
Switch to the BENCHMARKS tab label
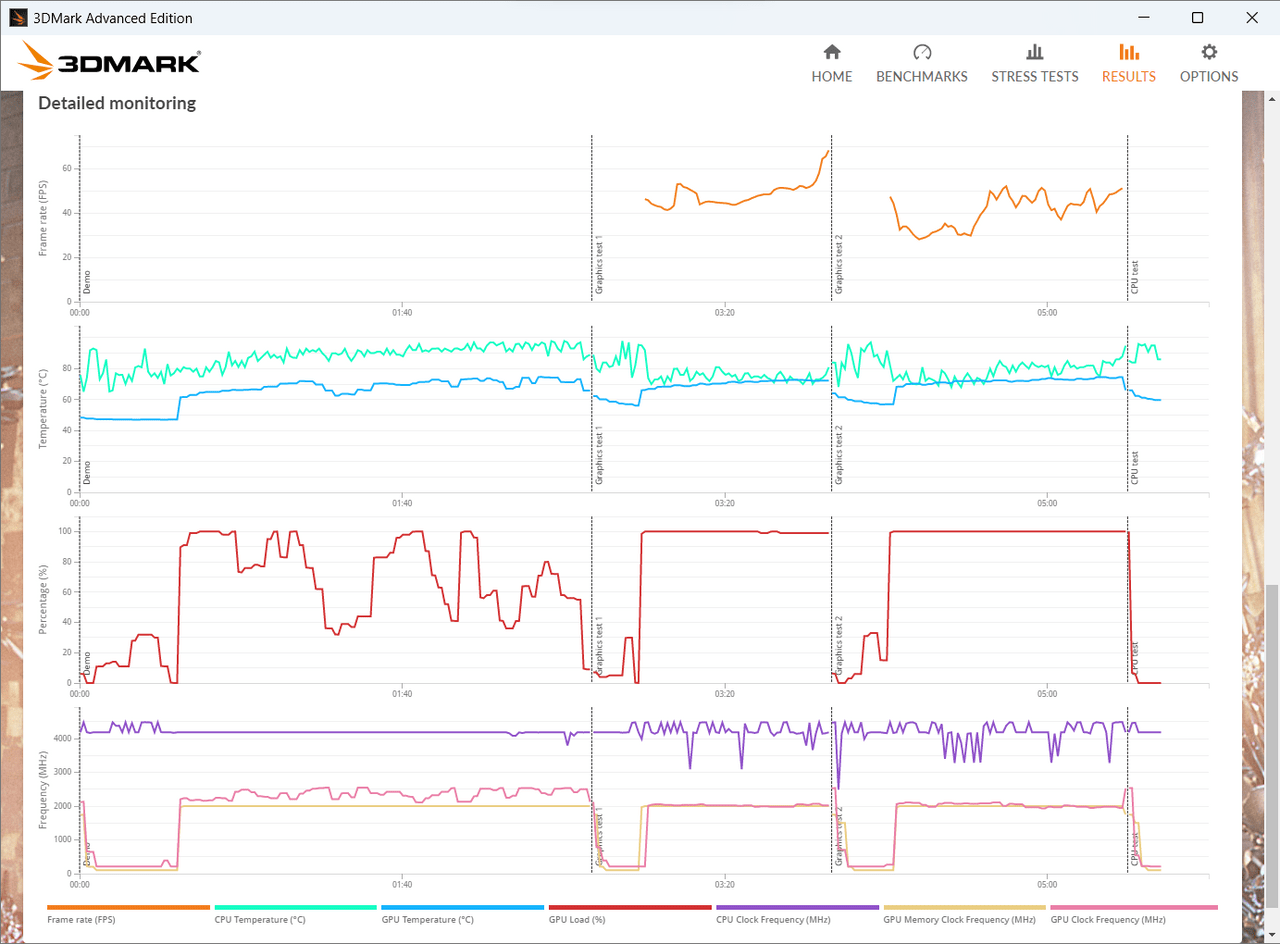coord(922,77)
